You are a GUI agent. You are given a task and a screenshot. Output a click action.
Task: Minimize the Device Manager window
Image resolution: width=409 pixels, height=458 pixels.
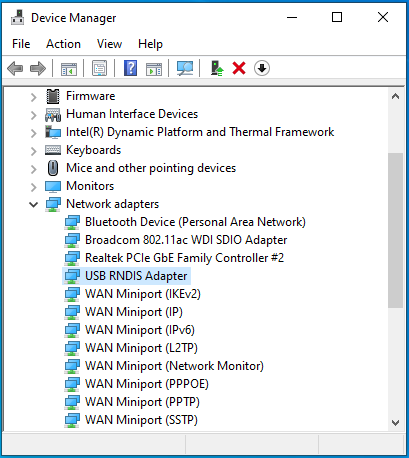[x=292, y=17]
